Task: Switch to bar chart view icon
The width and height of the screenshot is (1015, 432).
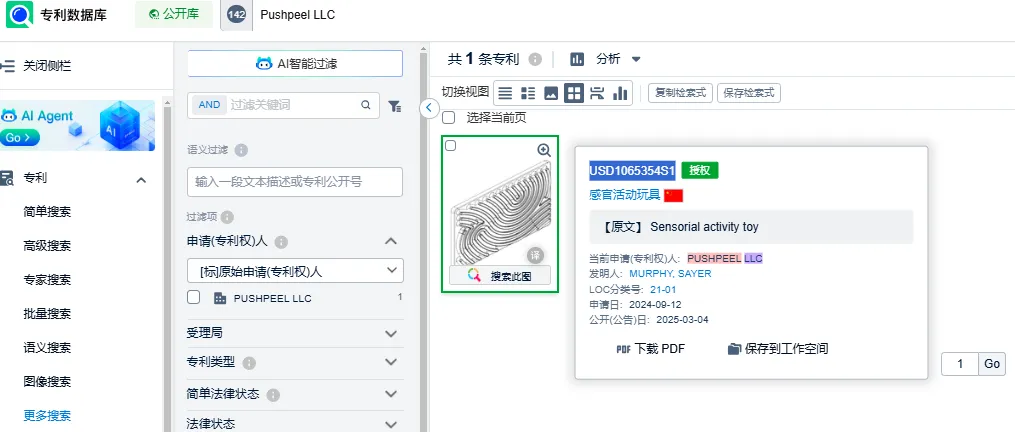Action: pos(620,93)
